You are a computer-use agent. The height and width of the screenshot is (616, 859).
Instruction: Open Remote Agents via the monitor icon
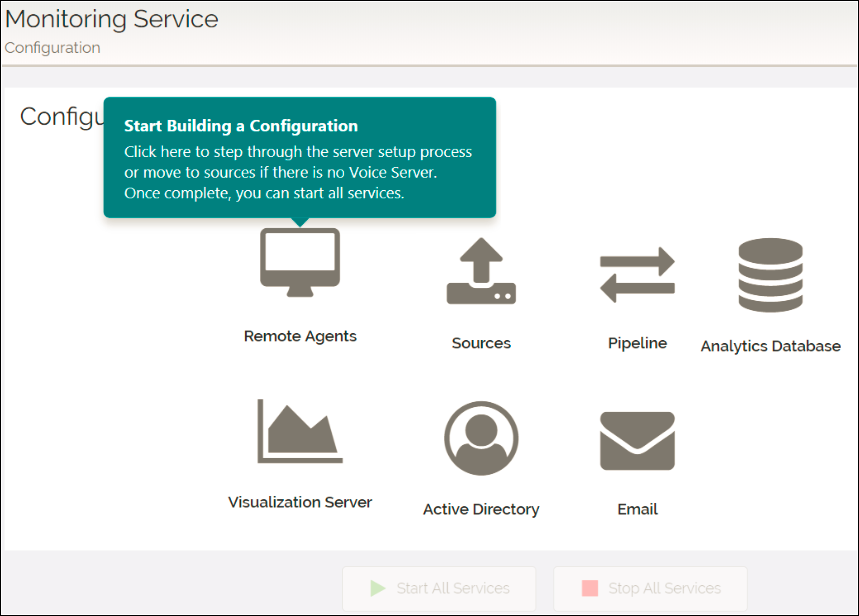point(300,262)
